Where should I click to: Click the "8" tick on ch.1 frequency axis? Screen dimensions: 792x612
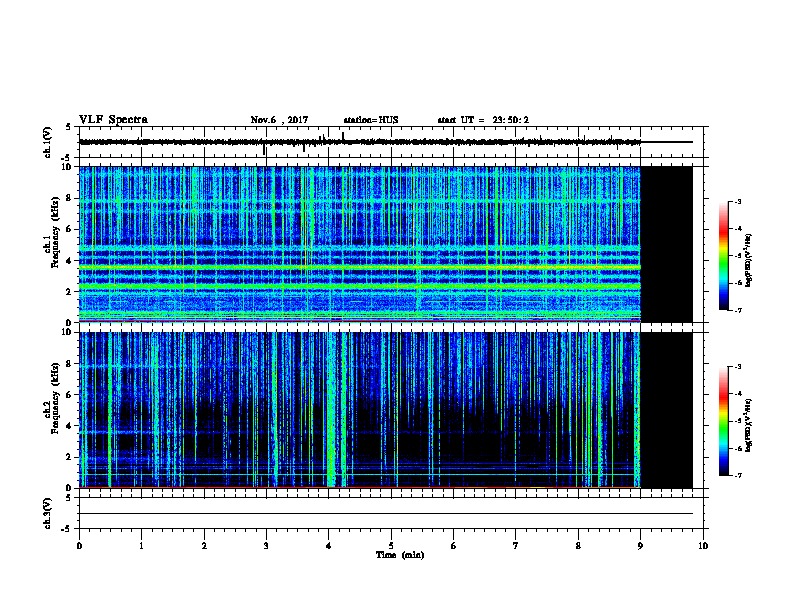tap(69, 198)
